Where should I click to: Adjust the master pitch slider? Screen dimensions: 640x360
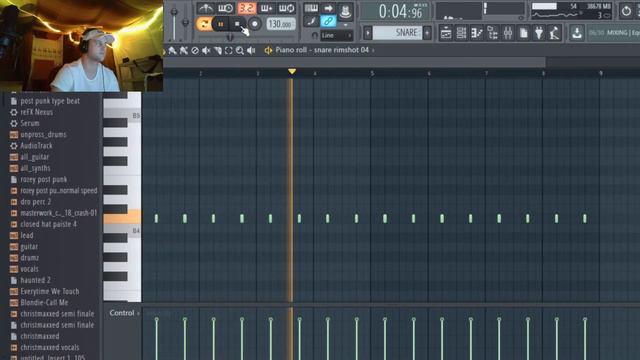pos(185,22)
